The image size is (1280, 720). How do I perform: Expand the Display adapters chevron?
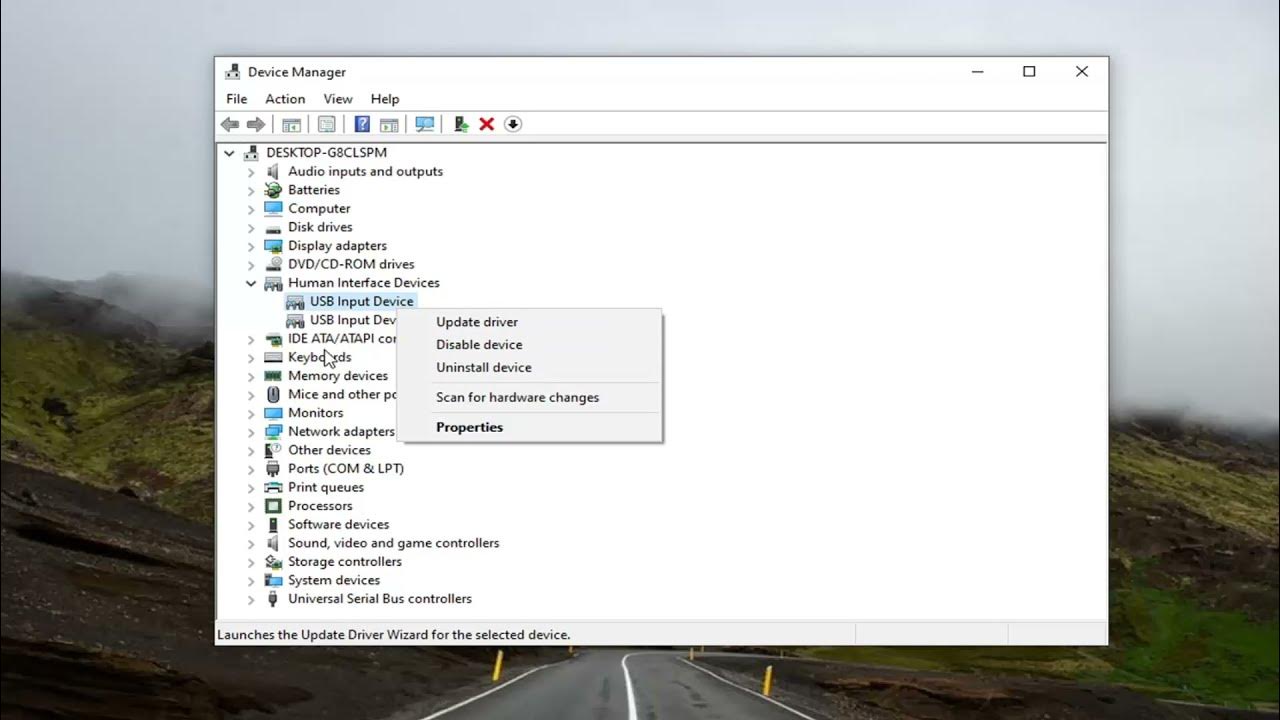coord(251,246)
